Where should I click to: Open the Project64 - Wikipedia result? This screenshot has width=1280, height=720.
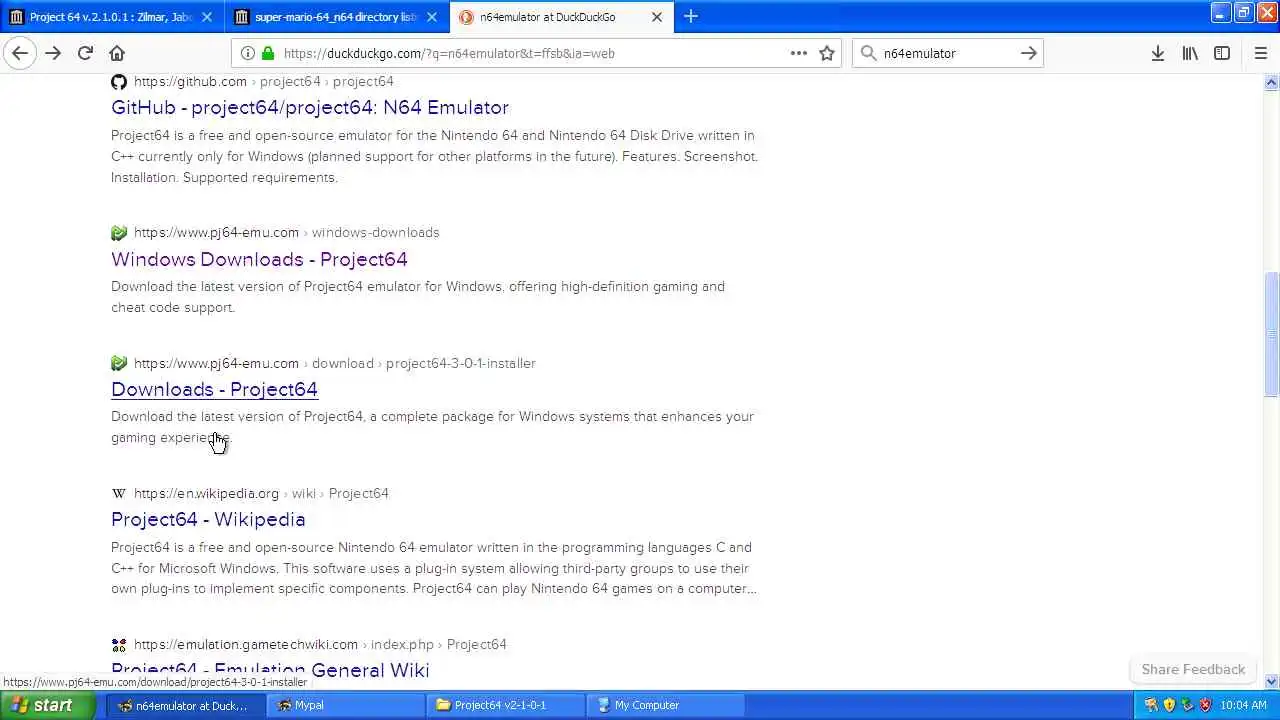[x=208, y=519]
